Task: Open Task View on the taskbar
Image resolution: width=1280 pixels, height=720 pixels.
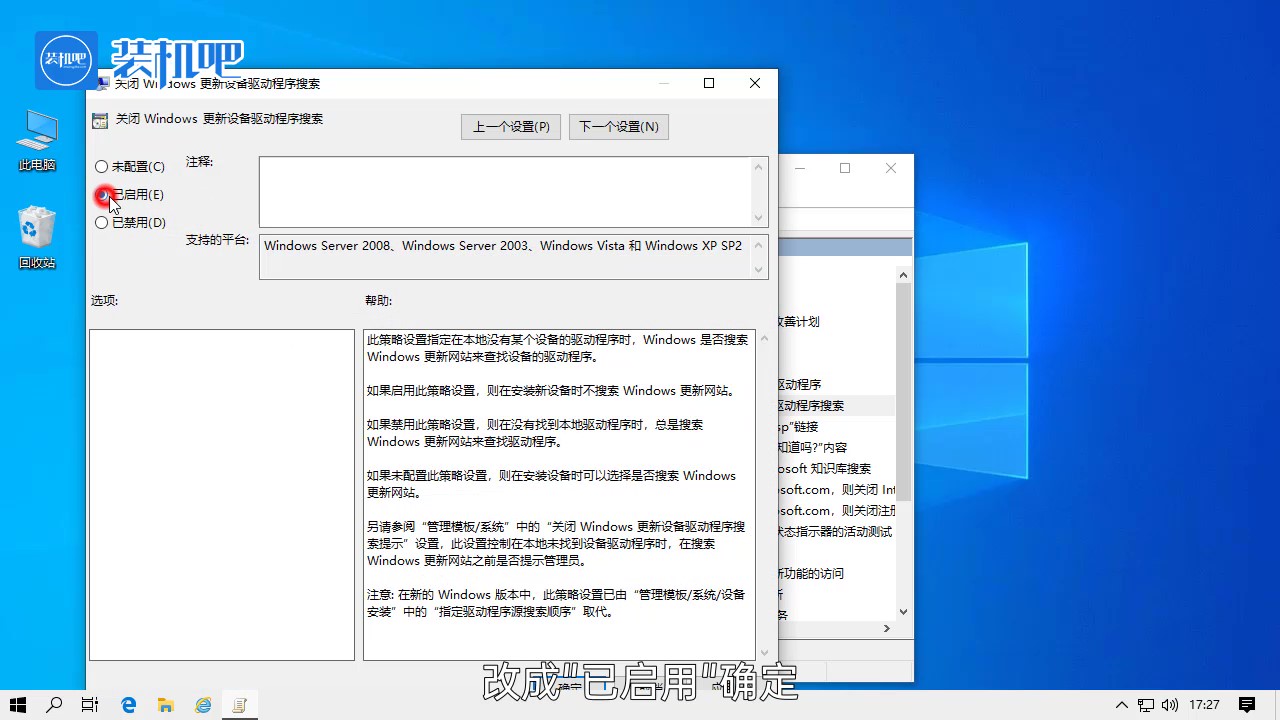Action: click(89, 704)
